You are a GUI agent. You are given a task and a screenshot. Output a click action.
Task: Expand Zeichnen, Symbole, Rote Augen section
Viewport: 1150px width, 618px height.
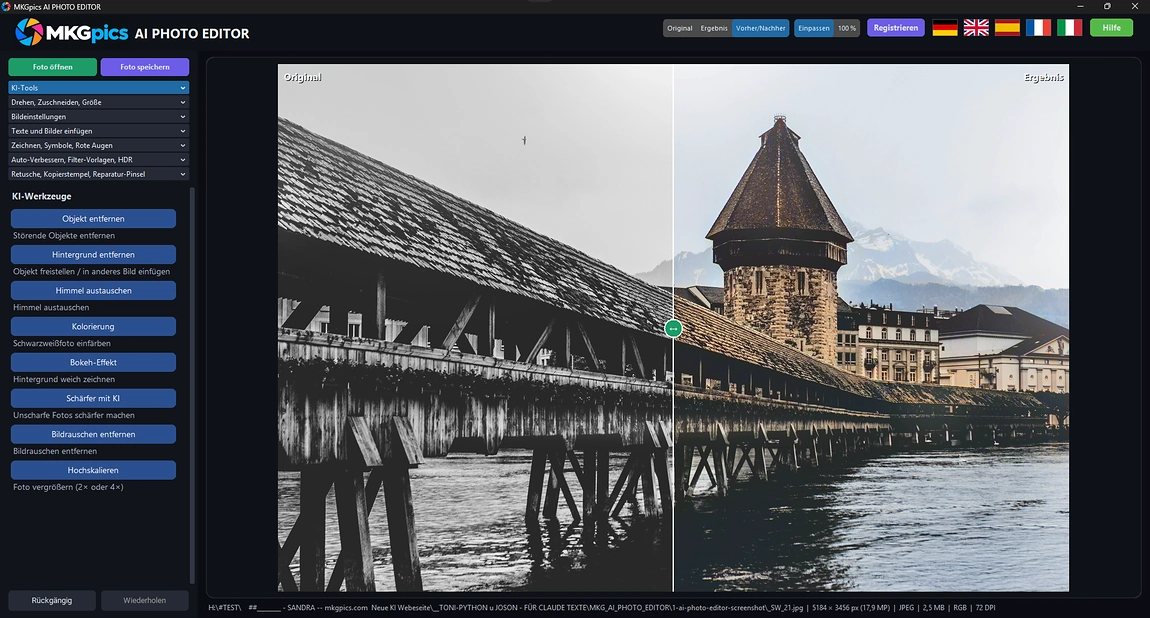[x=98, y=145]
